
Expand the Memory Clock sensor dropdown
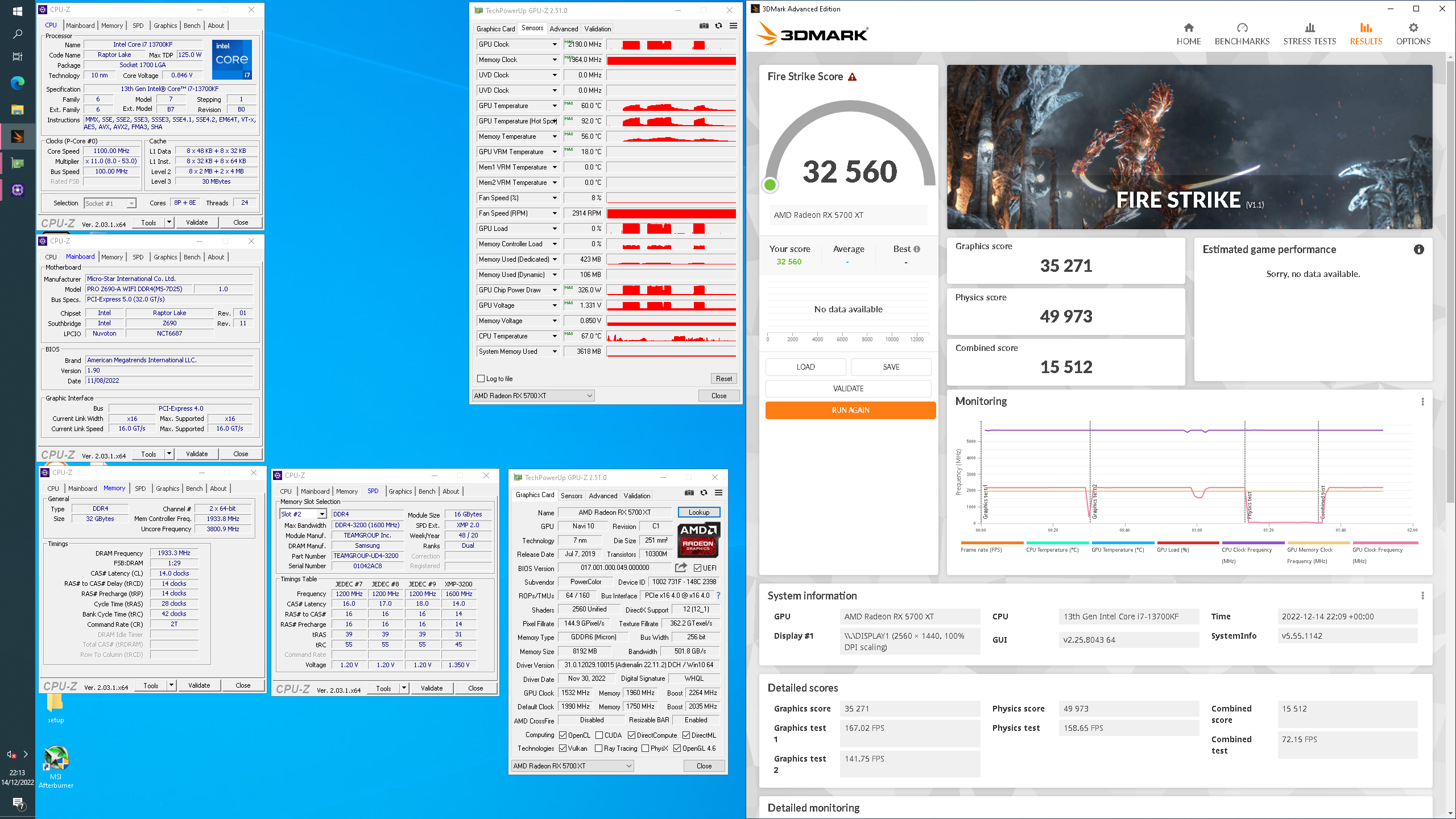(x=555, y=60)
